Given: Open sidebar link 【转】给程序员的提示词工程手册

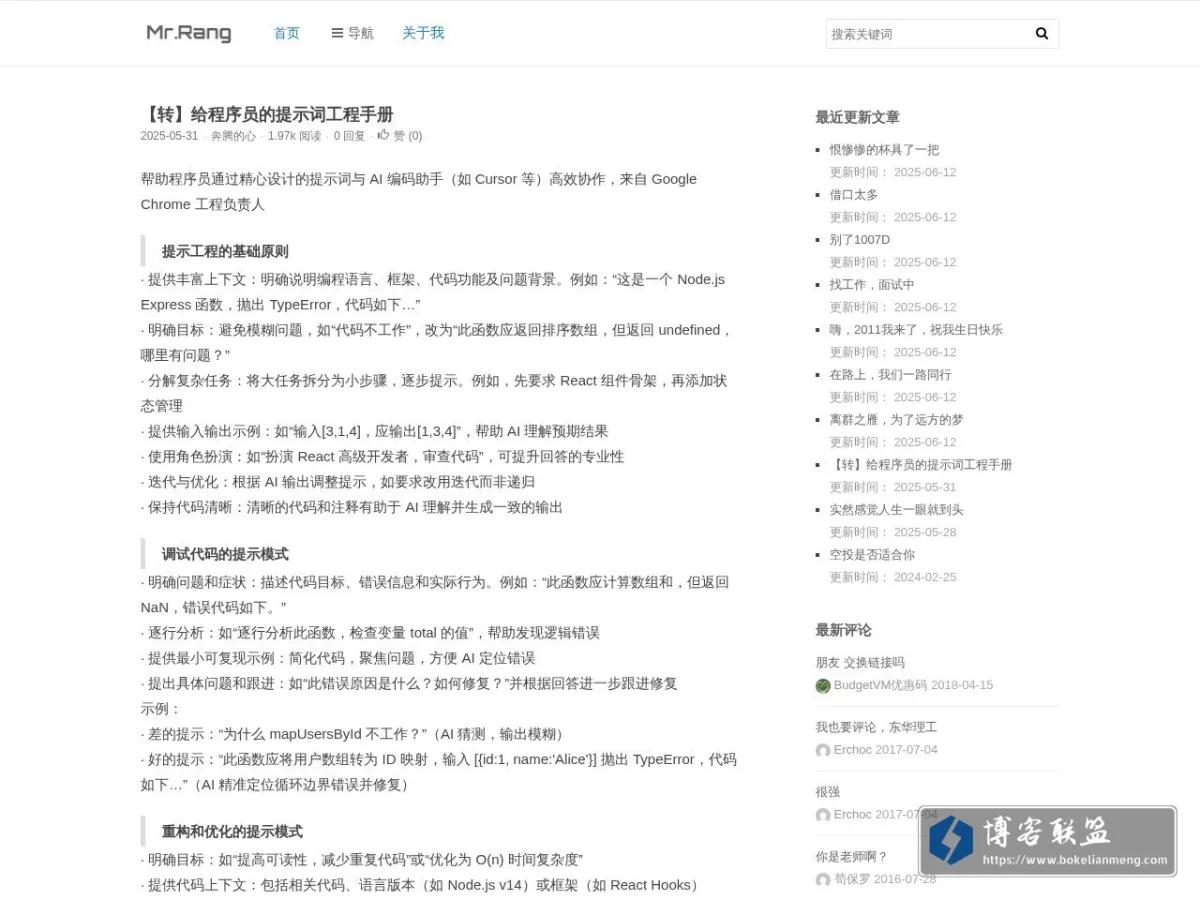Looking at the screenshot, I should click(921, 465).
